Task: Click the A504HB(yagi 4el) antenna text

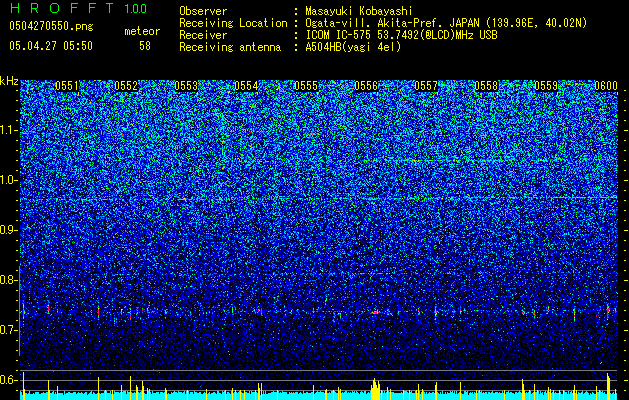Action: click(x=353, y=47)
